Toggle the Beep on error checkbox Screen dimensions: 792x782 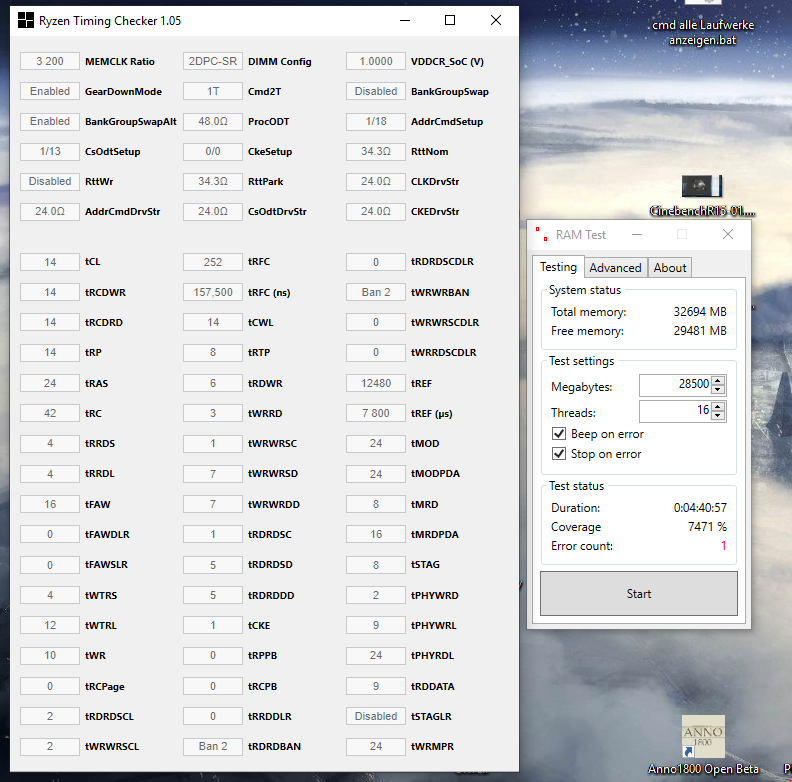559,433
